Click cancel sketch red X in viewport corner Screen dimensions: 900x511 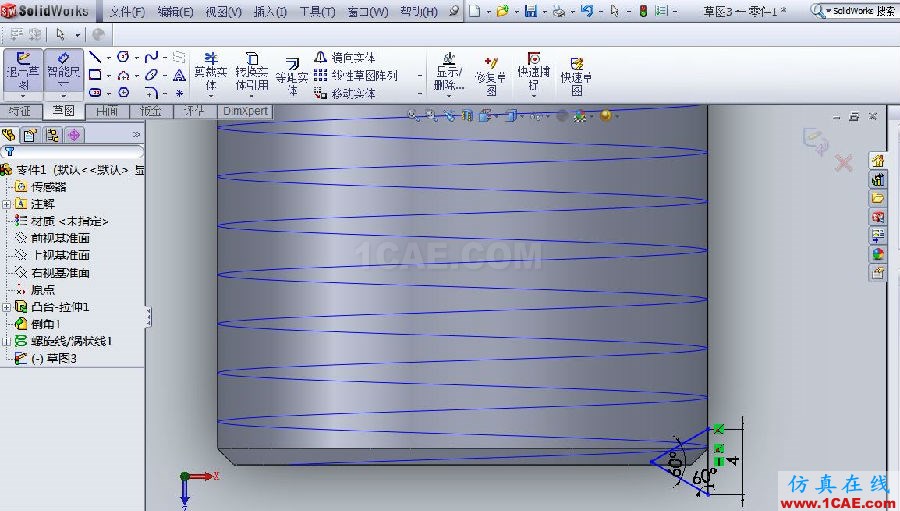(x=844, y=164)
